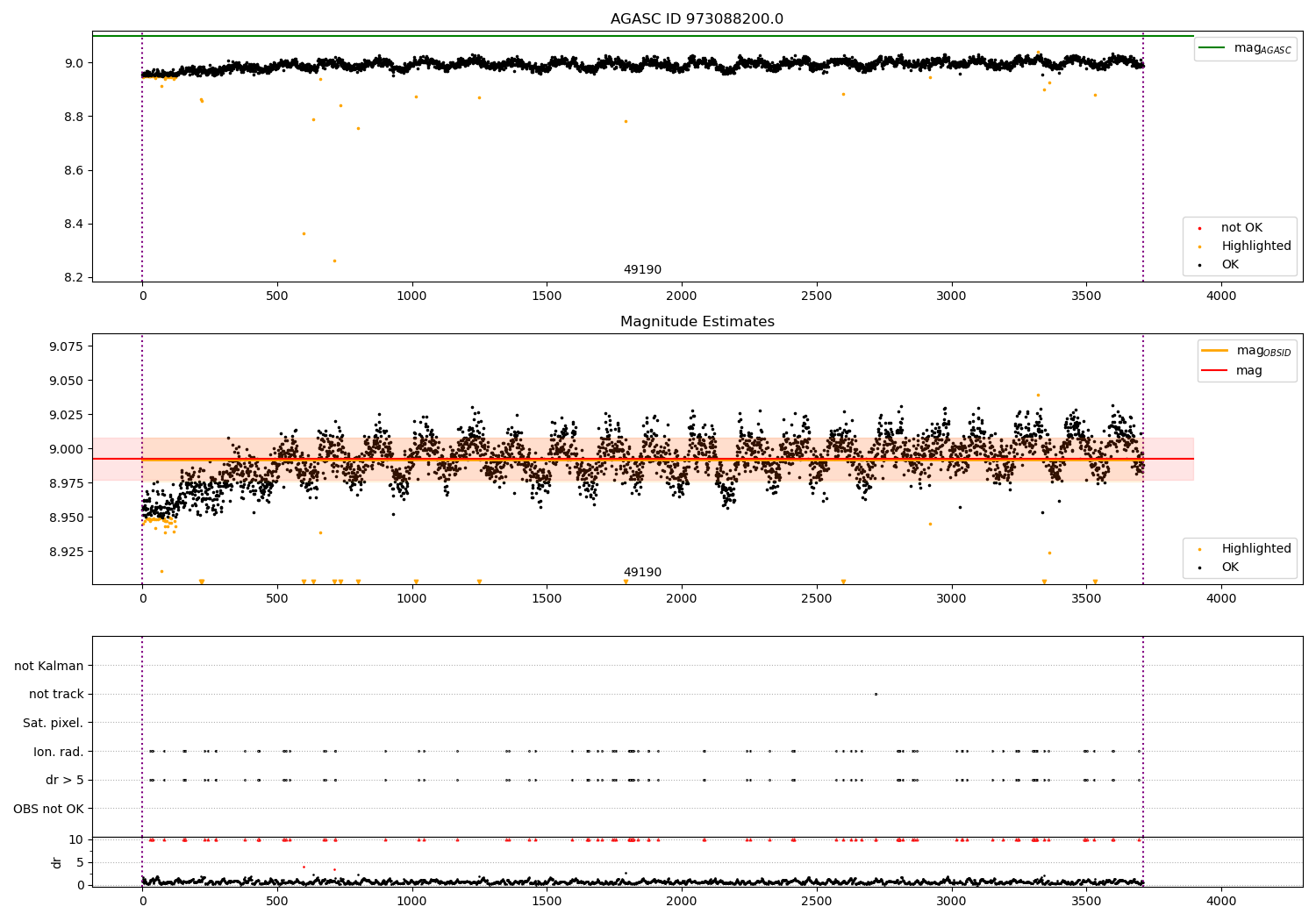Click the mag OBSID legend entry

[x=1246, y=351]
